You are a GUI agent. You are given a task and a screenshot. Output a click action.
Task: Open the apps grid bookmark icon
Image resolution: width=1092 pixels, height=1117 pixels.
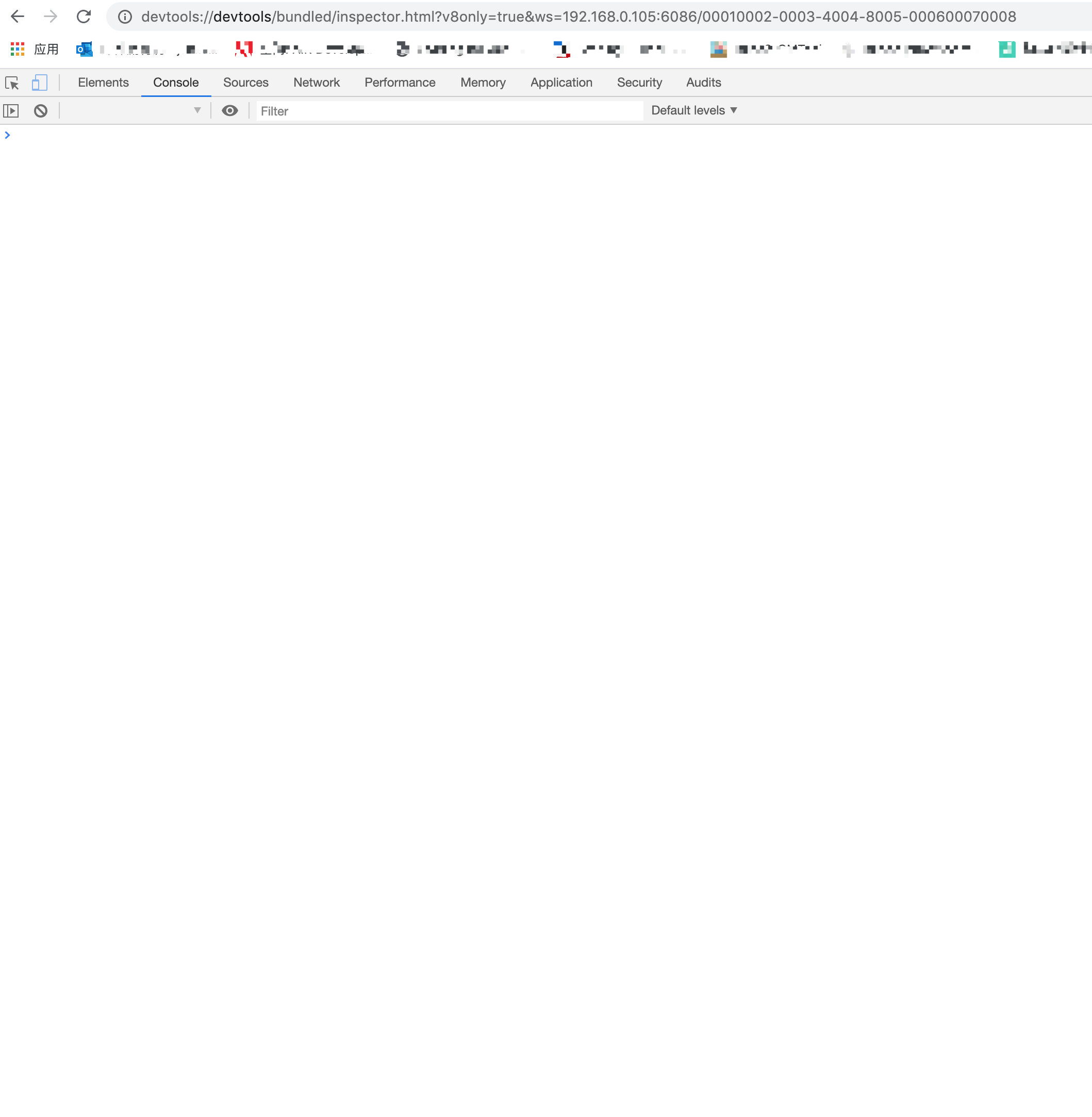(17, 50)
